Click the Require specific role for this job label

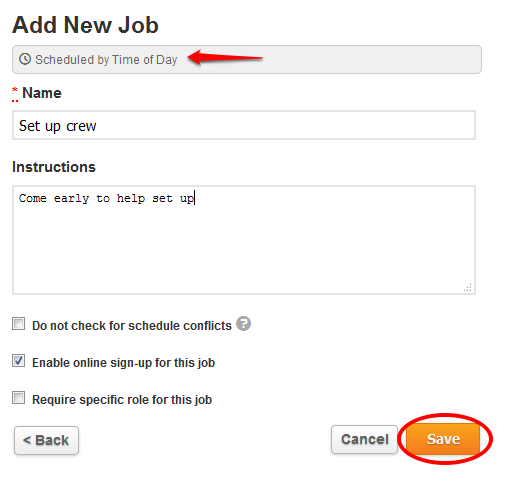[x=122, y=400]
